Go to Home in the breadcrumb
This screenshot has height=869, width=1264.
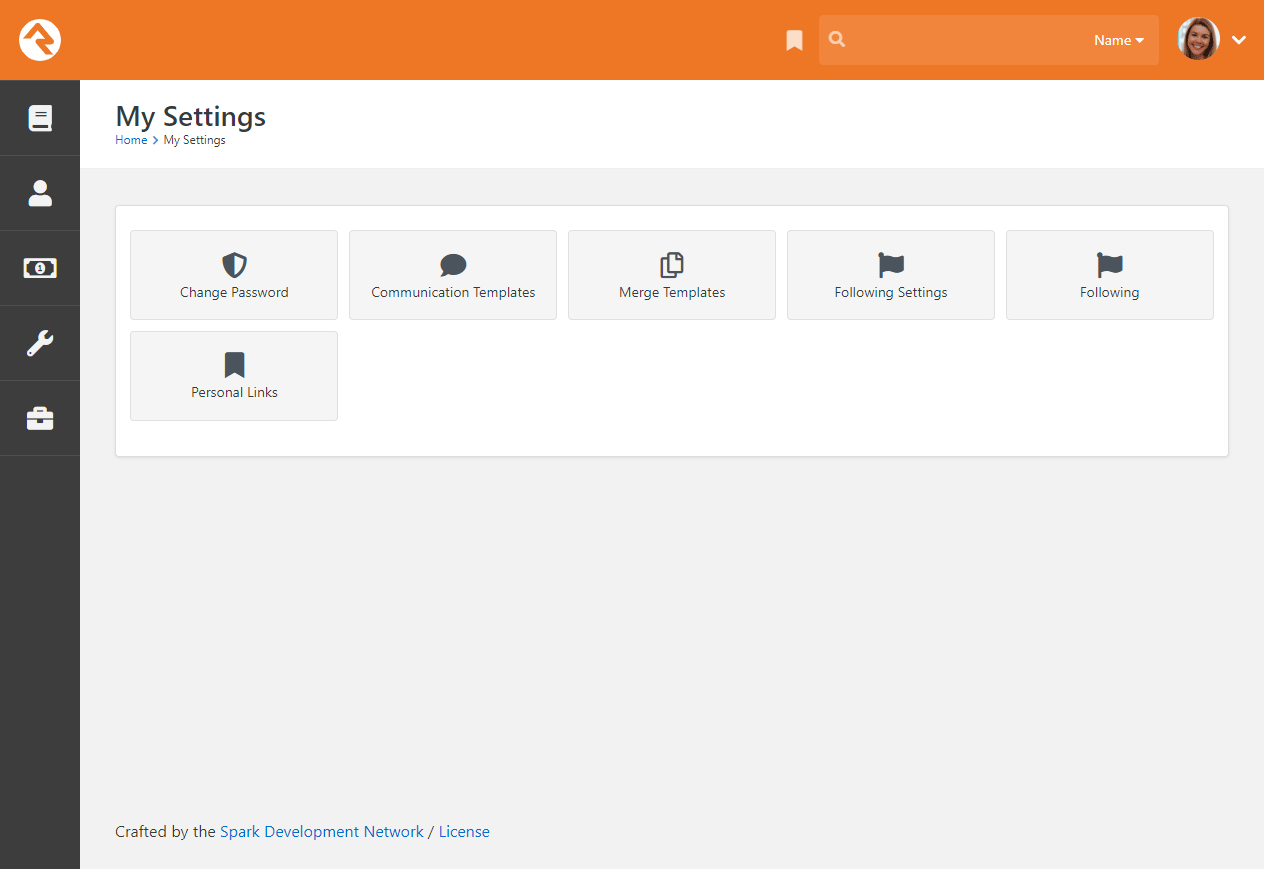[x=131, y=140]
